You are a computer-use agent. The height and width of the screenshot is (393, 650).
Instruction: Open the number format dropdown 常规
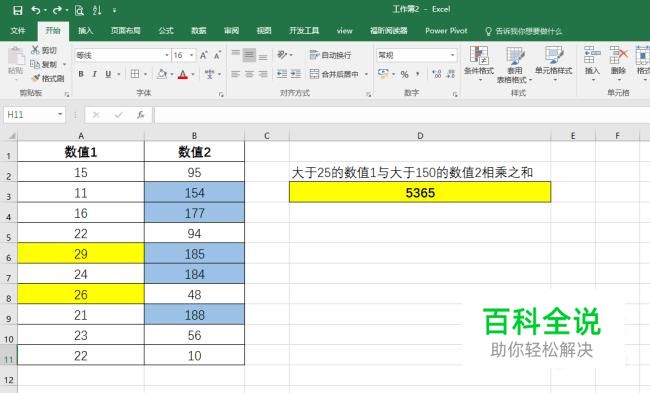453,55
